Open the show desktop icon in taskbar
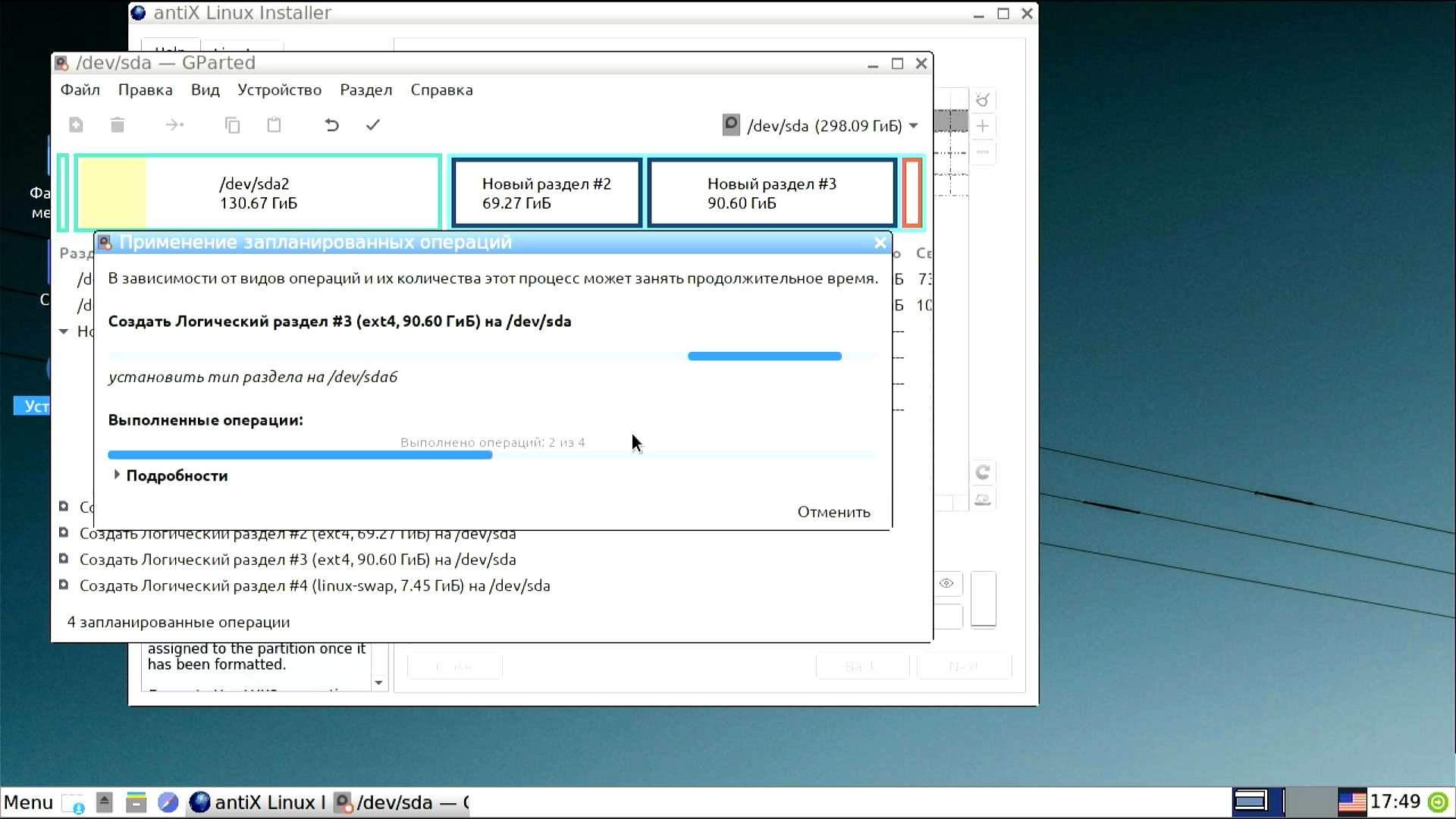1456x819 pixels. 73,802
